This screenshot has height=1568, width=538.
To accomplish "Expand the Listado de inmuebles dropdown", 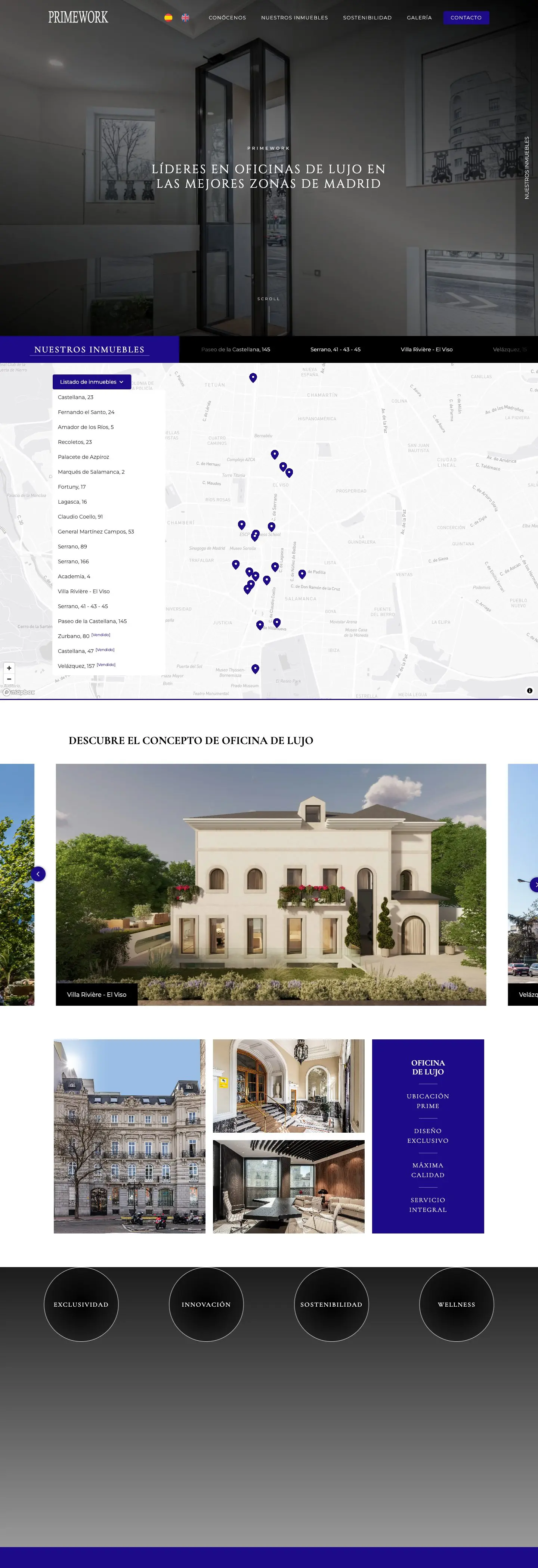I will pyautogui.click(x=92, y=382).
